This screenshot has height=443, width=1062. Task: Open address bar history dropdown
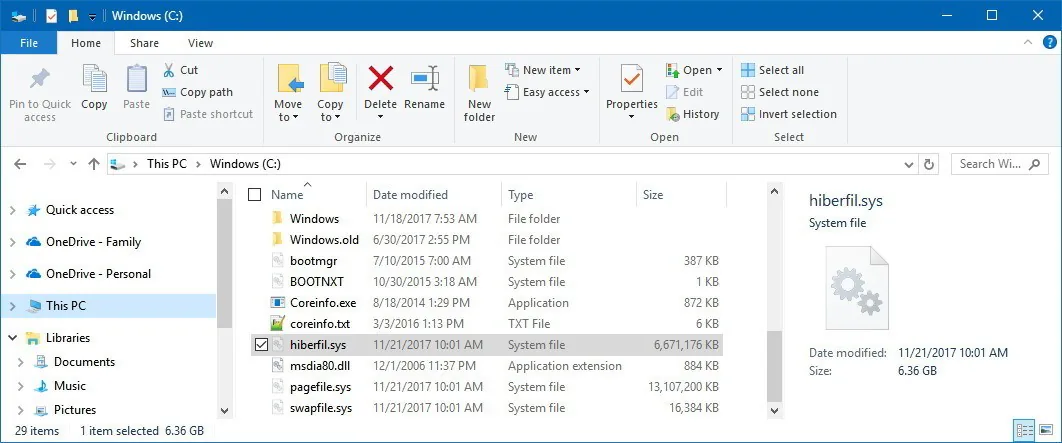tap(909, 164)
